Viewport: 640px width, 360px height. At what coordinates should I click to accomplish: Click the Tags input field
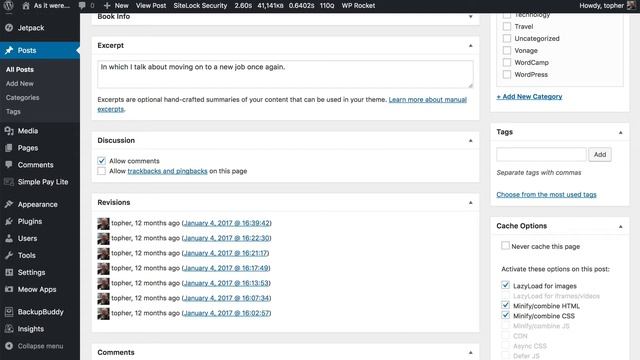541,154
